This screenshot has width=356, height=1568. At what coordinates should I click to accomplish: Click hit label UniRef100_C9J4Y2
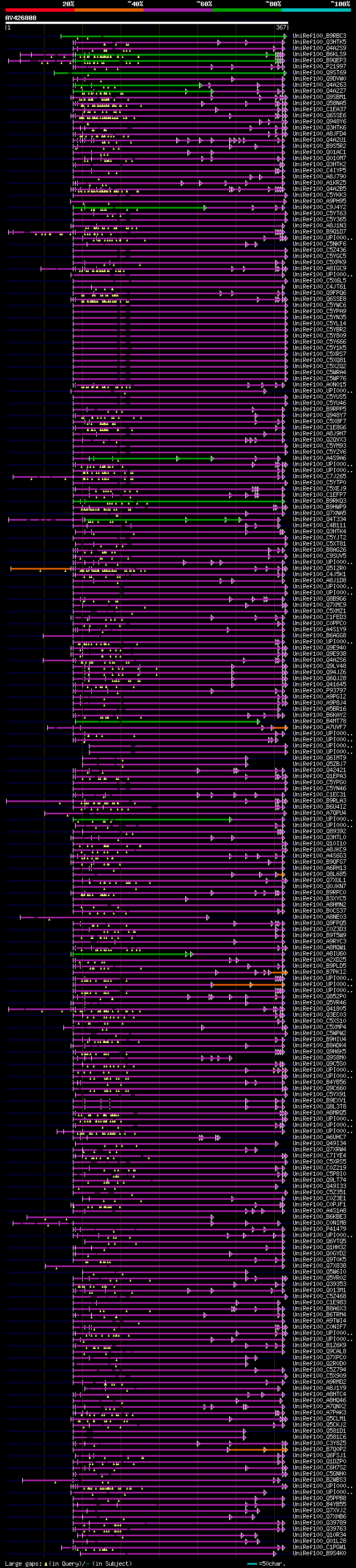[x=319, y=207]
